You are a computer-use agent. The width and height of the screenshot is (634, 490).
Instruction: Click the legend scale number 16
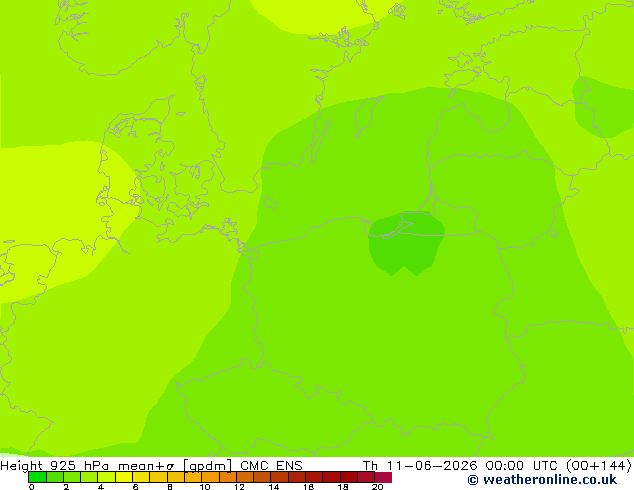pos(309,487)
